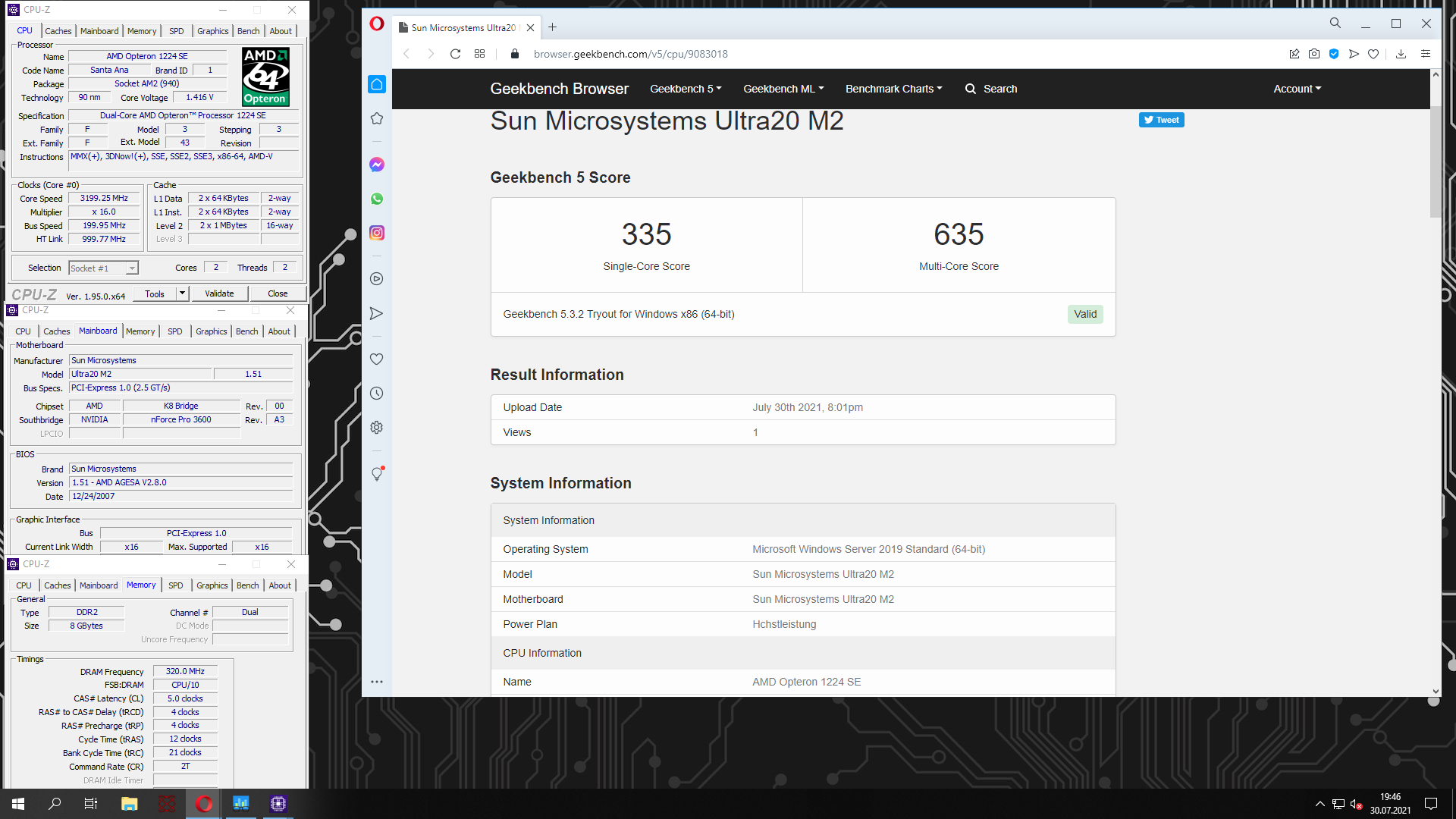
Task: Open the Downloads icon in Opera toolbar
Action: 1401,54
